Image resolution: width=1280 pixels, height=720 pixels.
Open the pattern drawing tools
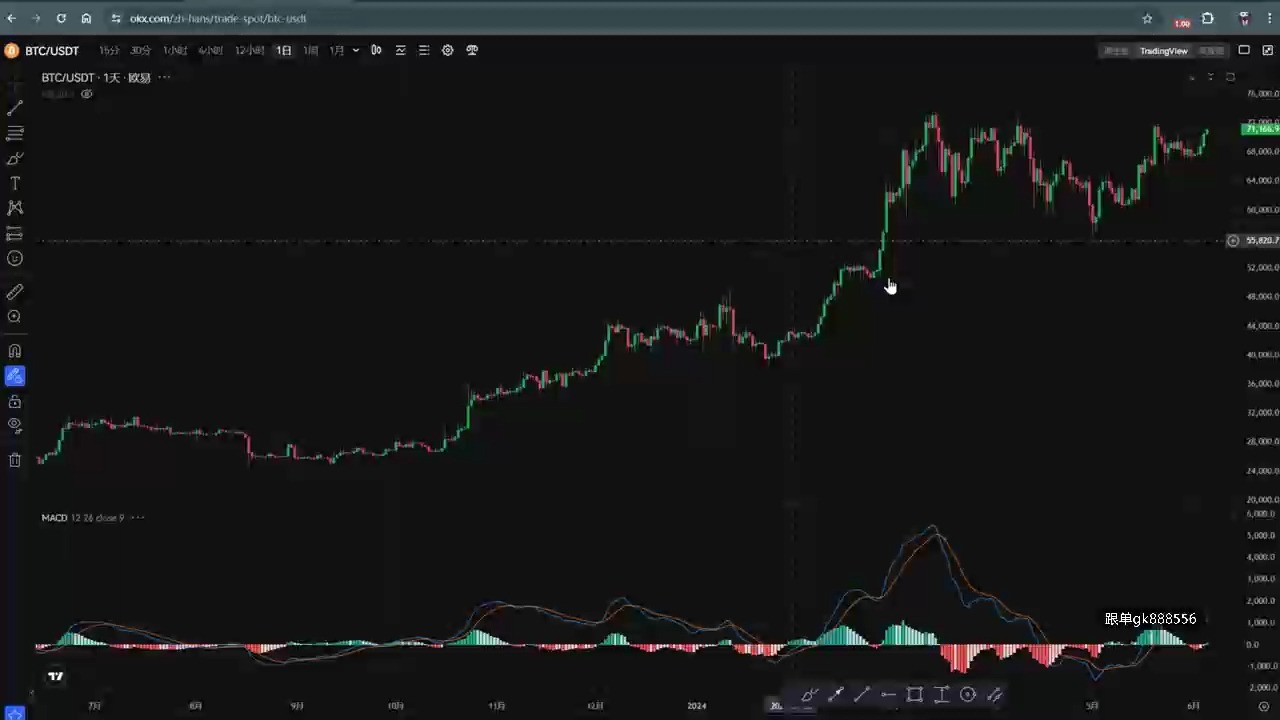[x=15, y=208]
